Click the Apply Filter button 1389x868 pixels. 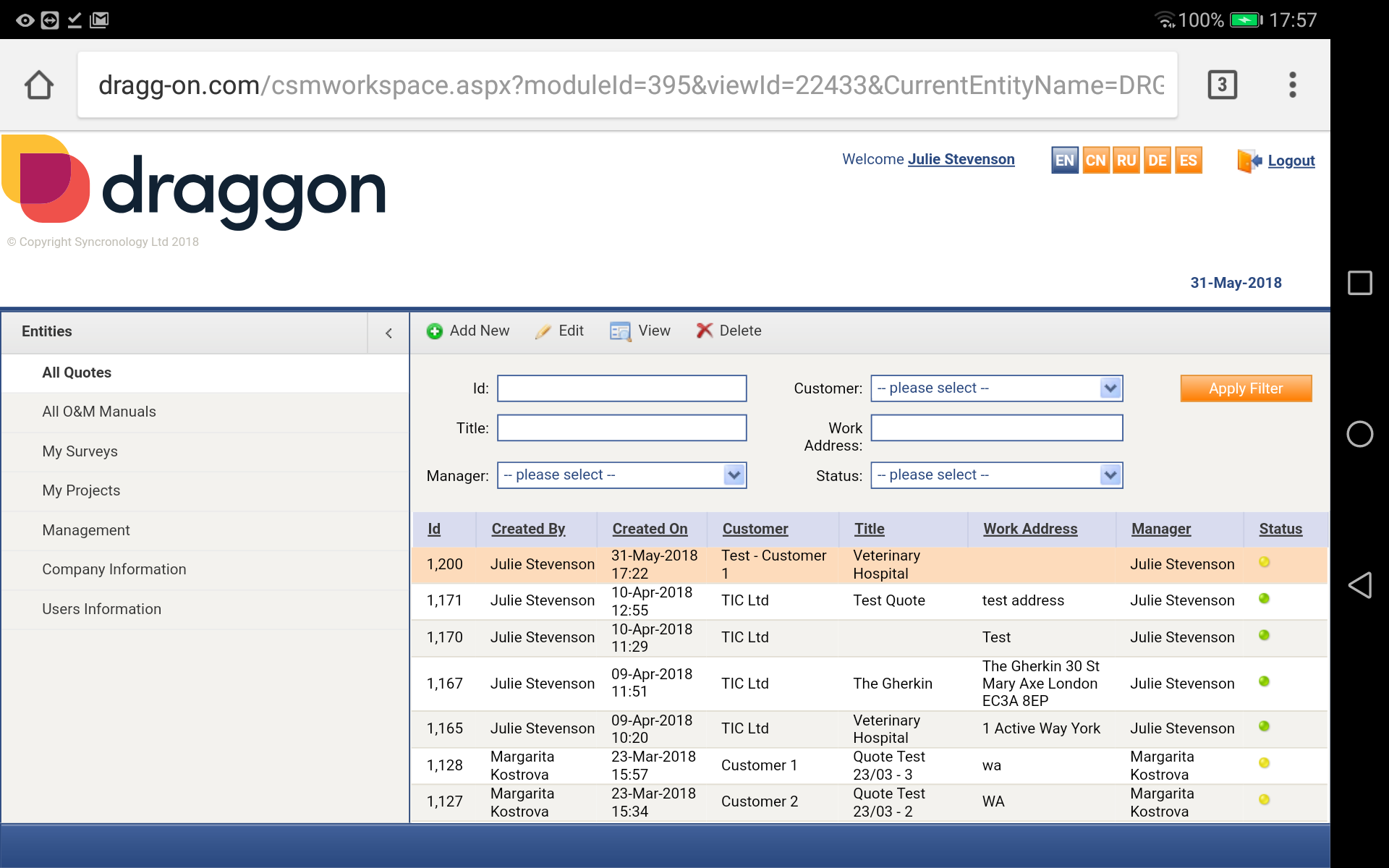[1246, 388]
